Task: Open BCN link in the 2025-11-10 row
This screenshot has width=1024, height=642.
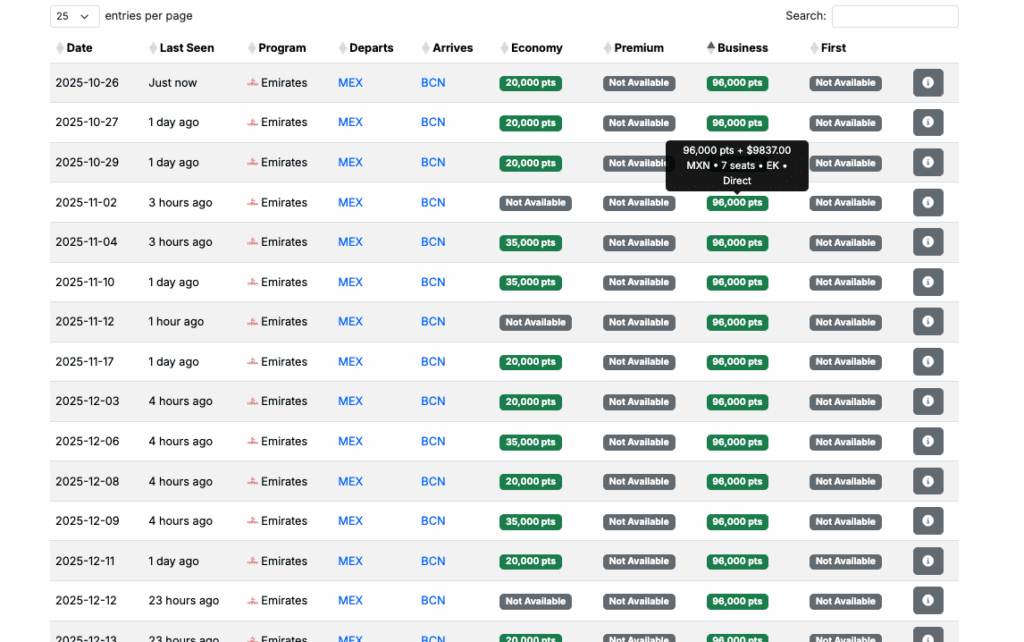Action: click(x=433, y=282)
